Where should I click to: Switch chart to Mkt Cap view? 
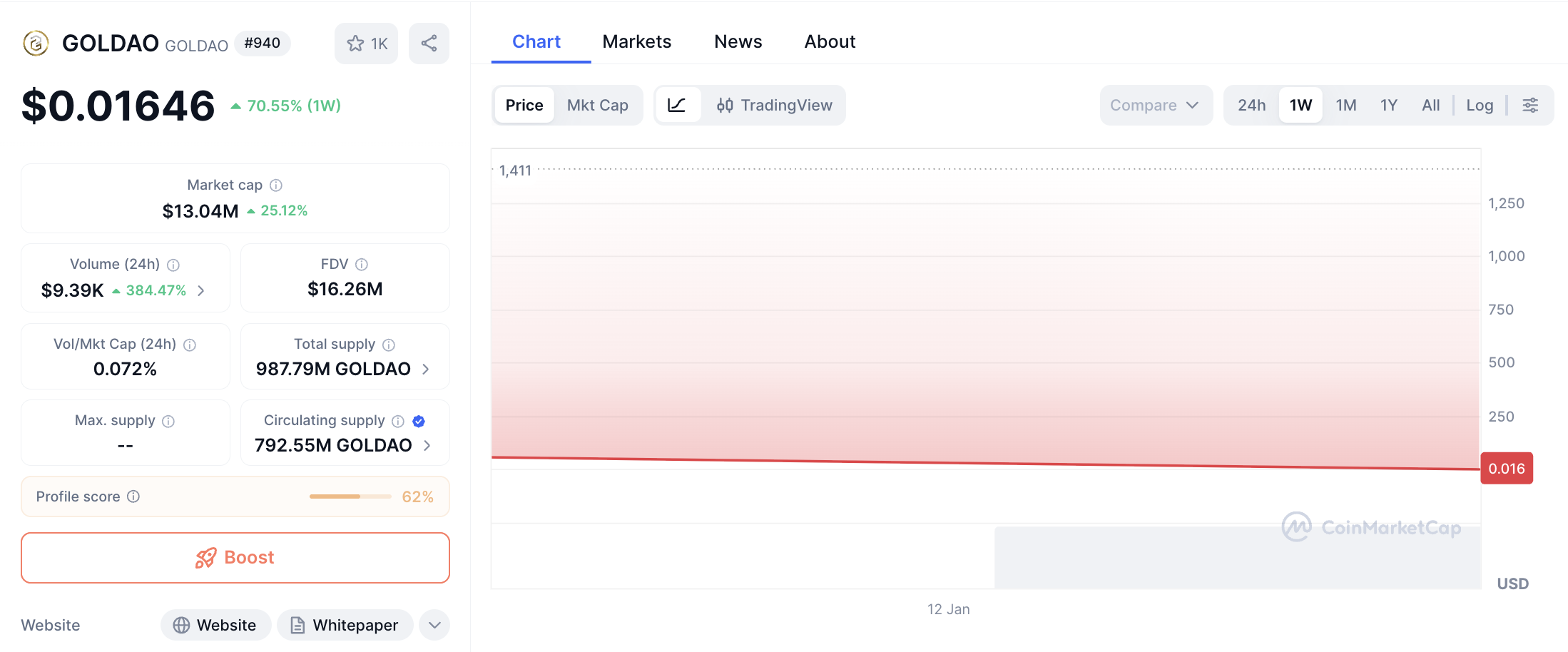coord(597,106)
